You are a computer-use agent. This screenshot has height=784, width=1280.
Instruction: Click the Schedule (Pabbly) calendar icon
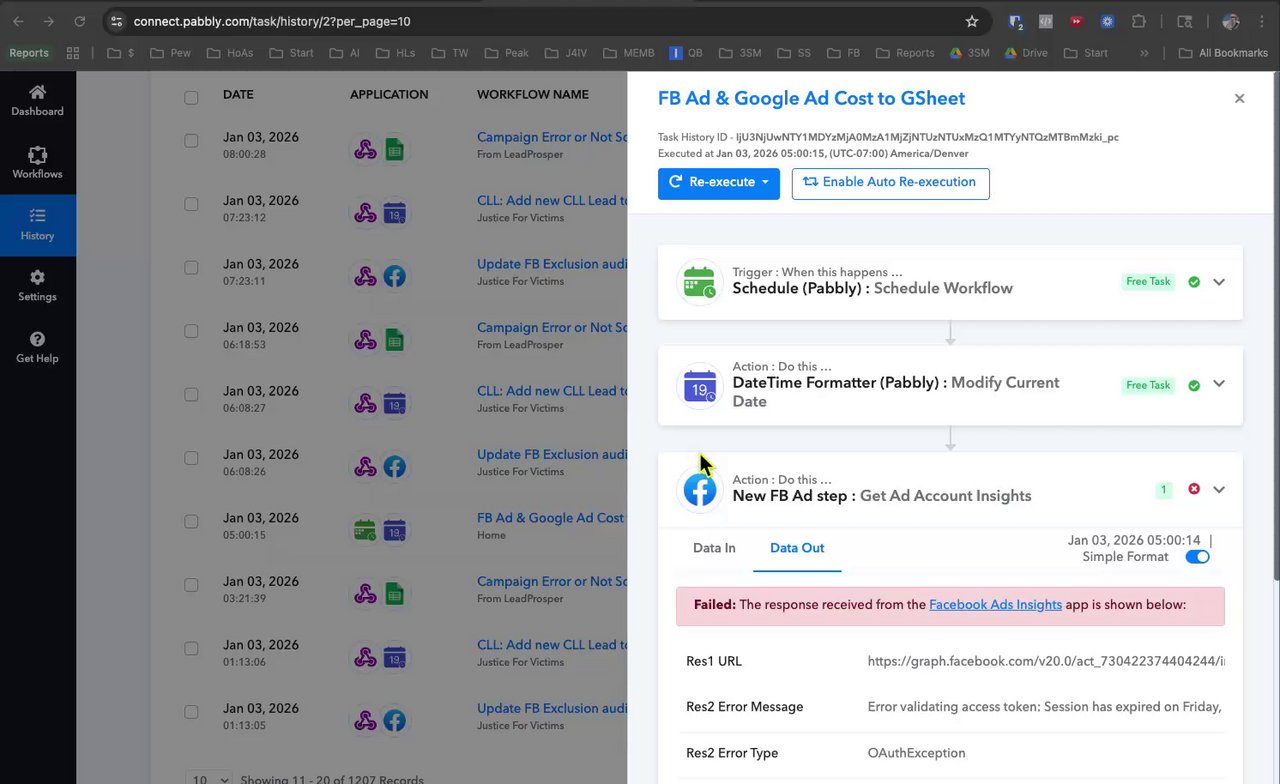(700, 283)
